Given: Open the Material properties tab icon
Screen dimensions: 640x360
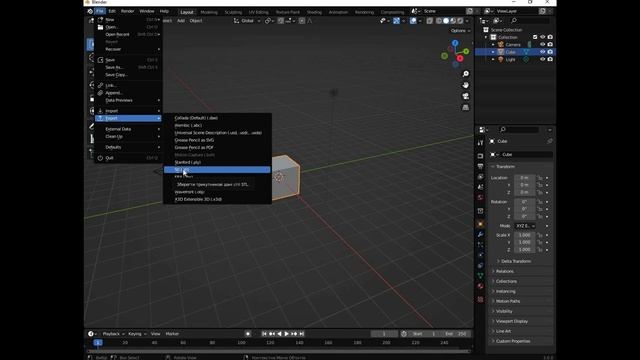Looking at the screenshot, I should (480, 286).
